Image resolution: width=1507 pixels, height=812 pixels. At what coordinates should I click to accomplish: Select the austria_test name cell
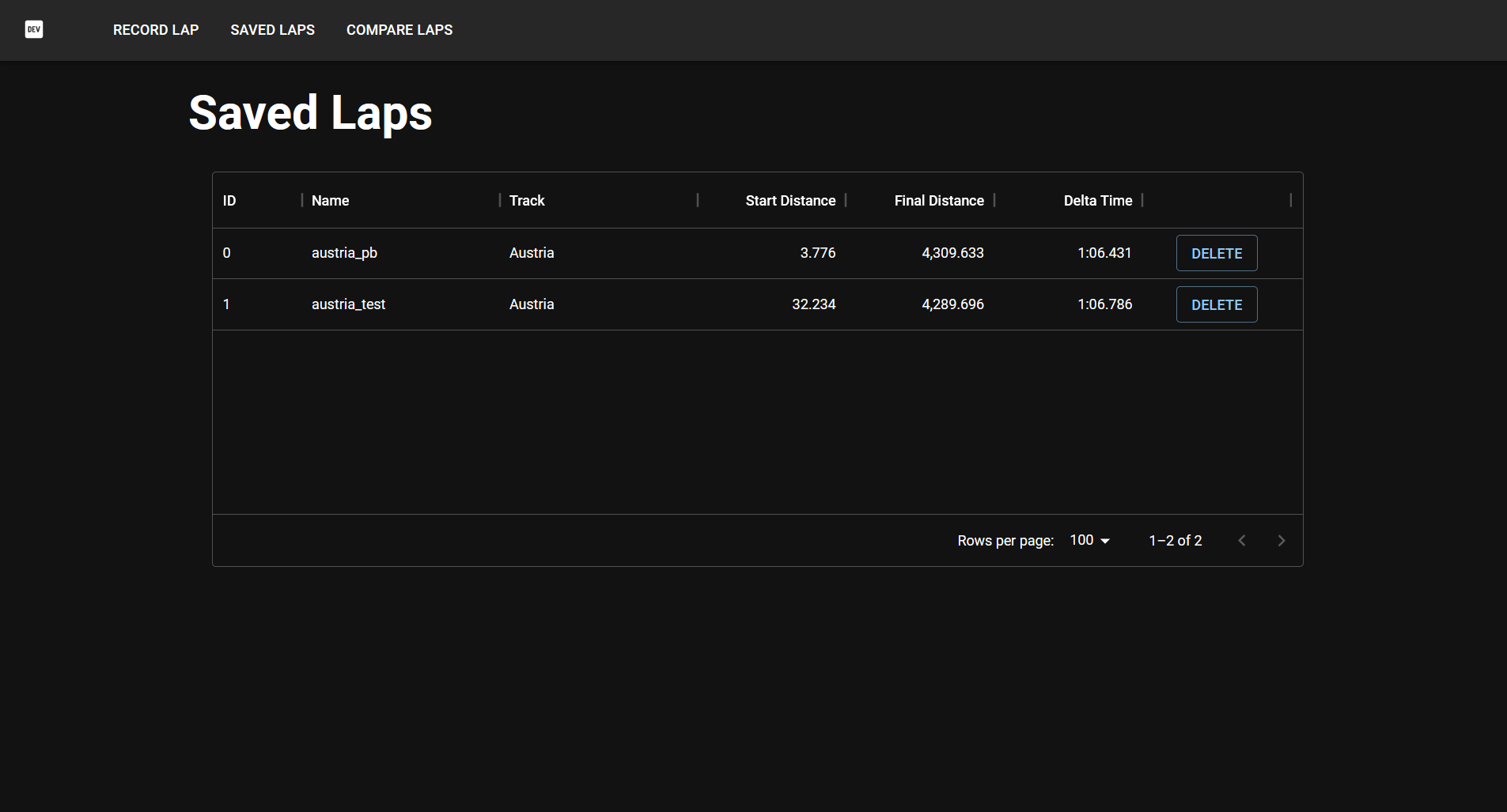(x=401, y=304)
